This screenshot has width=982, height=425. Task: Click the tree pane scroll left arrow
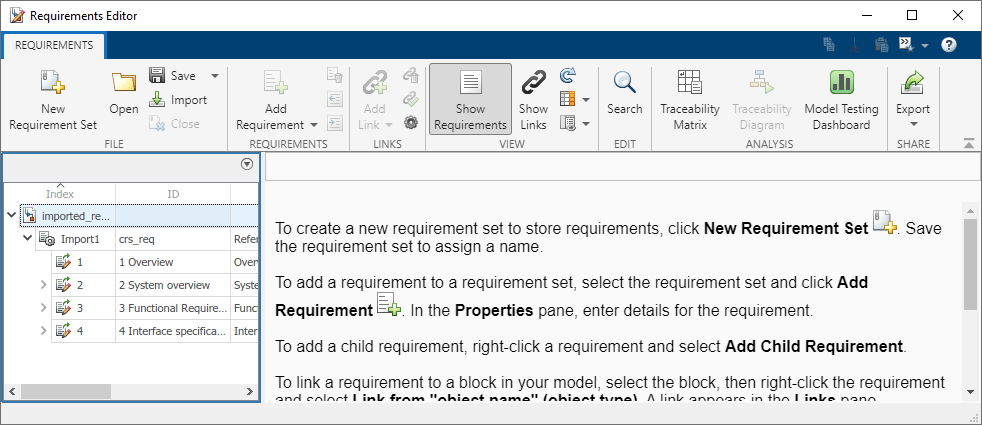[11, 392]
